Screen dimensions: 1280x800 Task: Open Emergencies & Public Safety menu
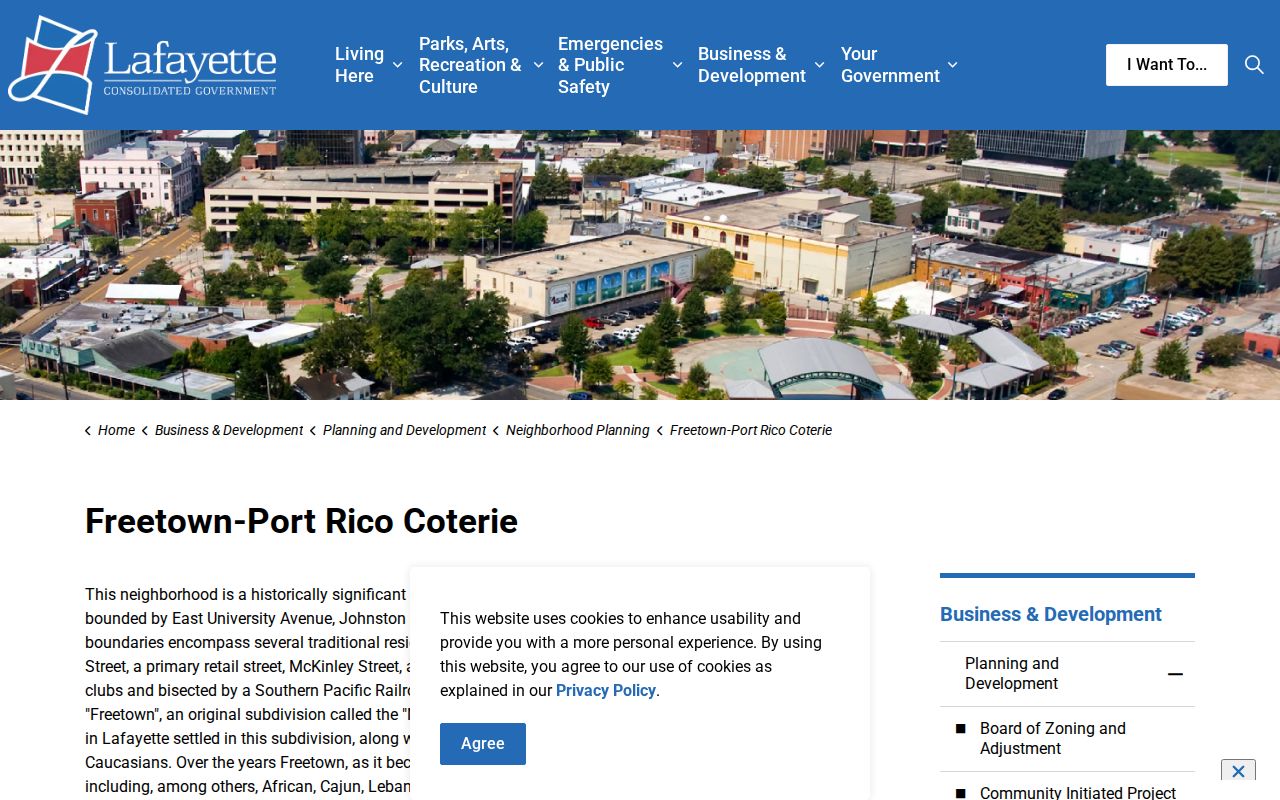[610, 65]
